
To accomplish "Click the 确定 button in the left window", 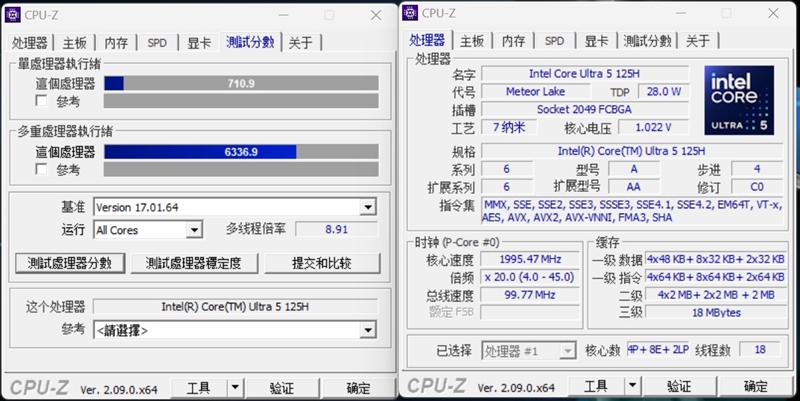I will [359, 388].
